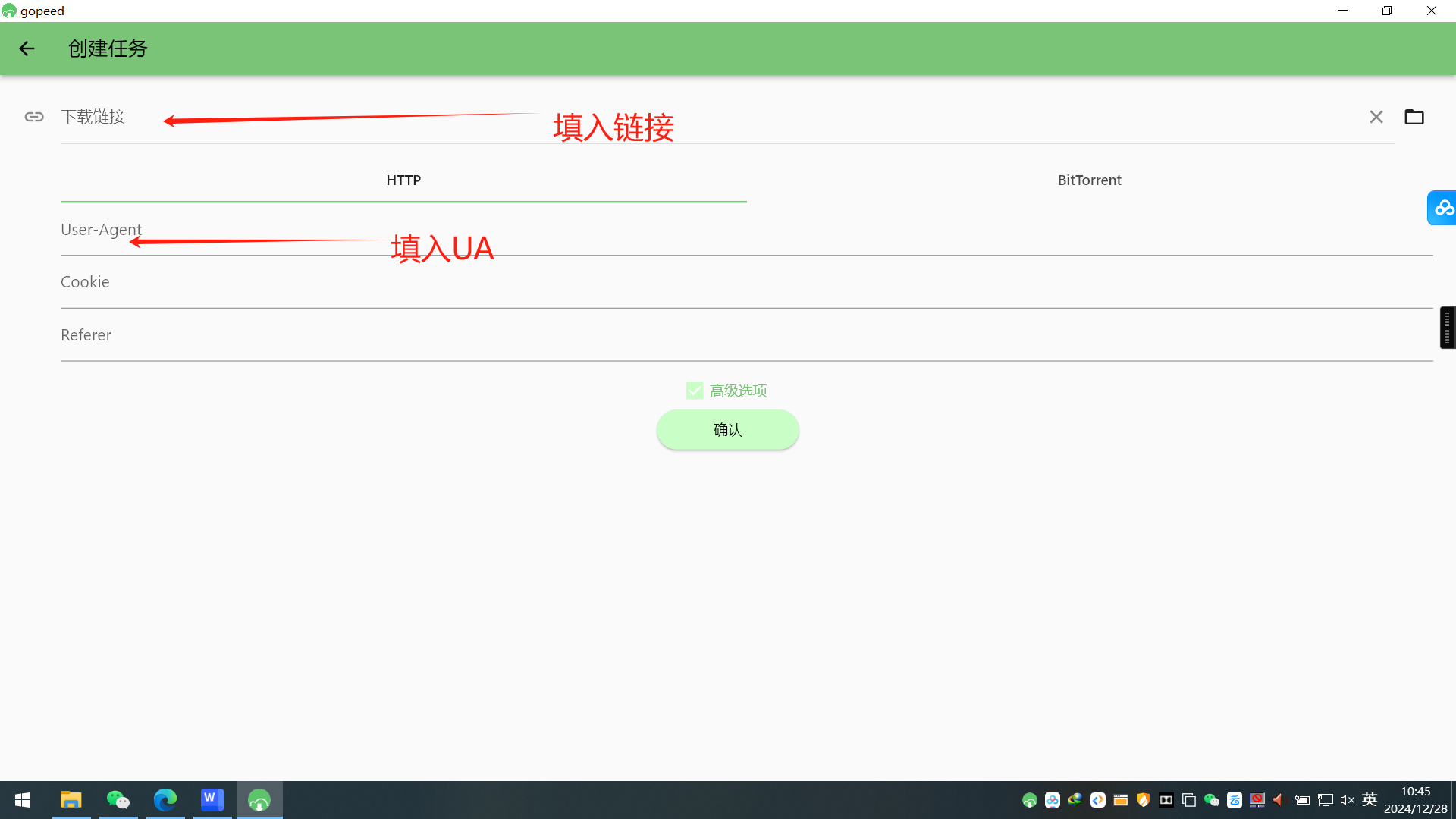Switch to the BitTorrent tab

point(1090,180)
